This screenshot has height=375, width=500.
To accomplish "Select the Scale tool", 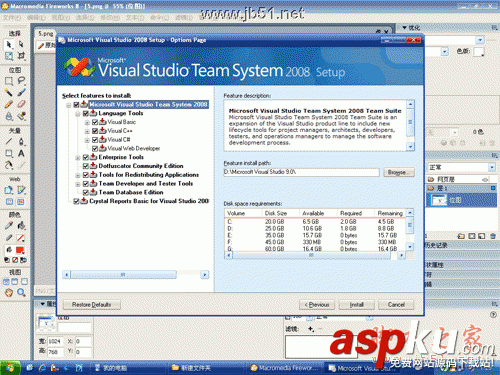I will pyautogui.click(x=9, y=56).
